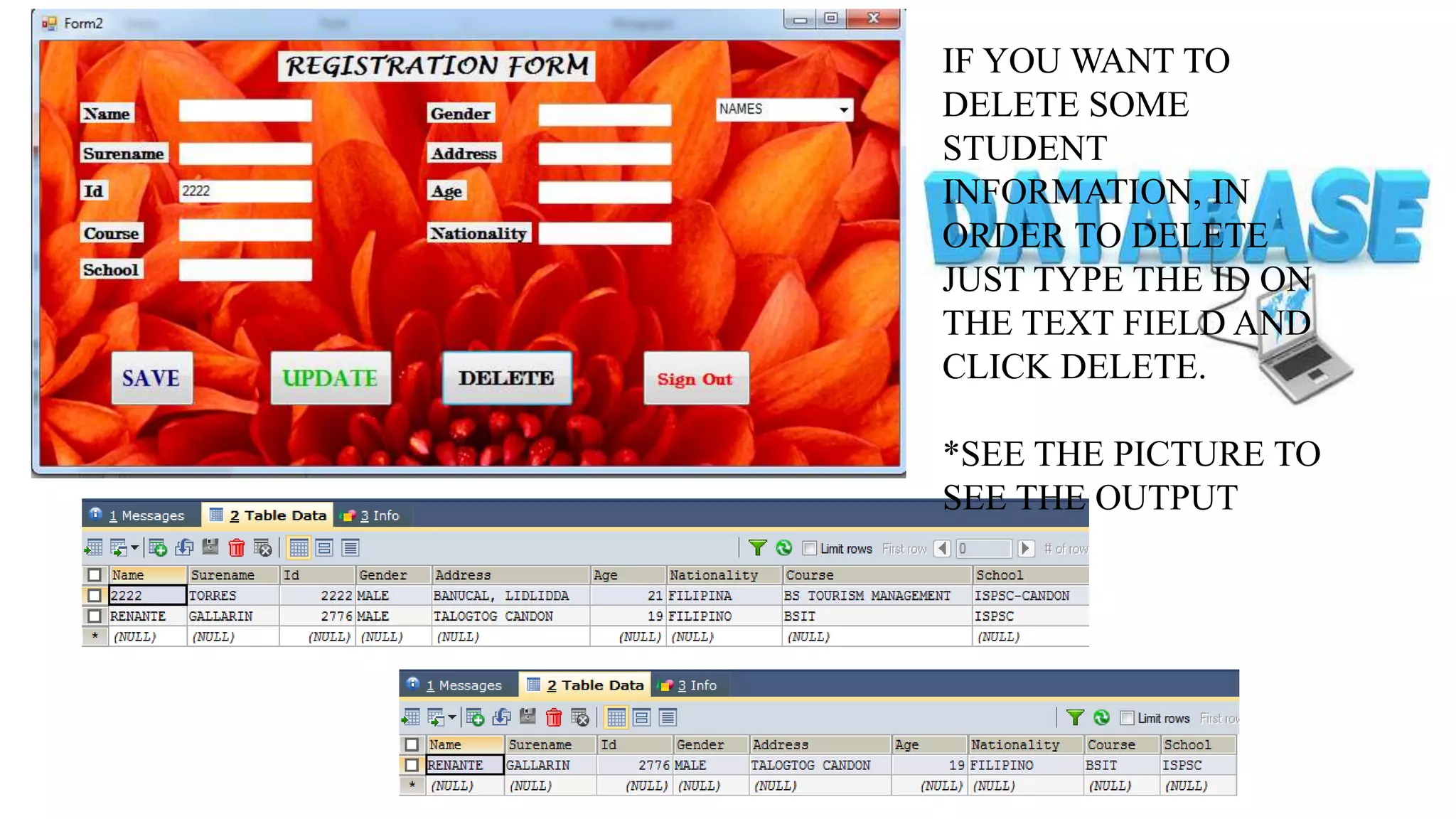Check the row checkbox for 2222 TORRES

95,595
